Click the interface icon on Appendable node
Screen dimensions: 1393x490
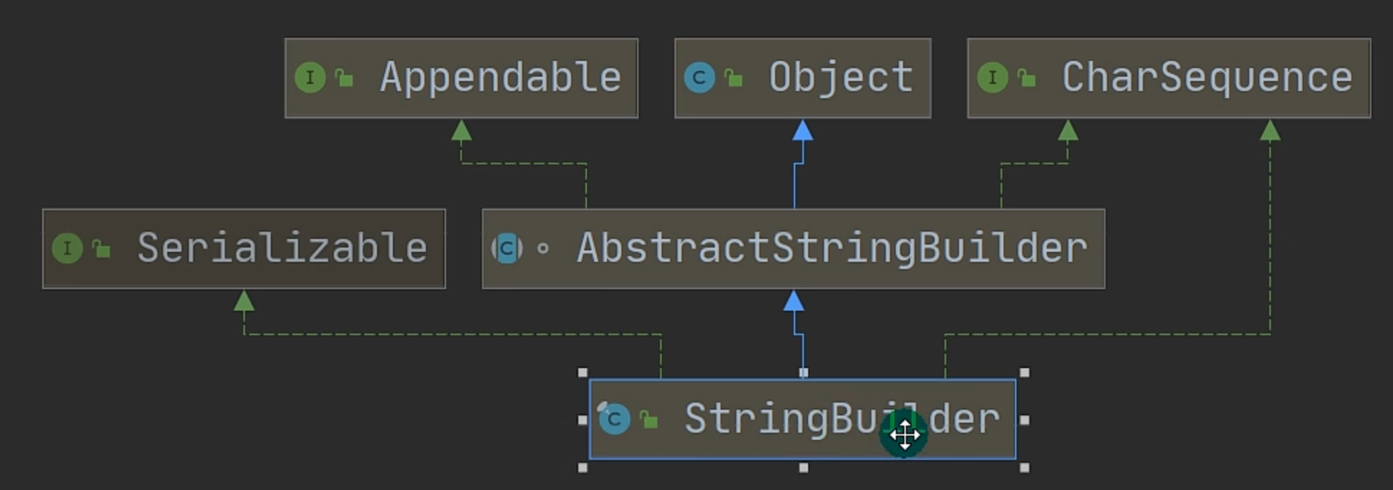point(310,78)
